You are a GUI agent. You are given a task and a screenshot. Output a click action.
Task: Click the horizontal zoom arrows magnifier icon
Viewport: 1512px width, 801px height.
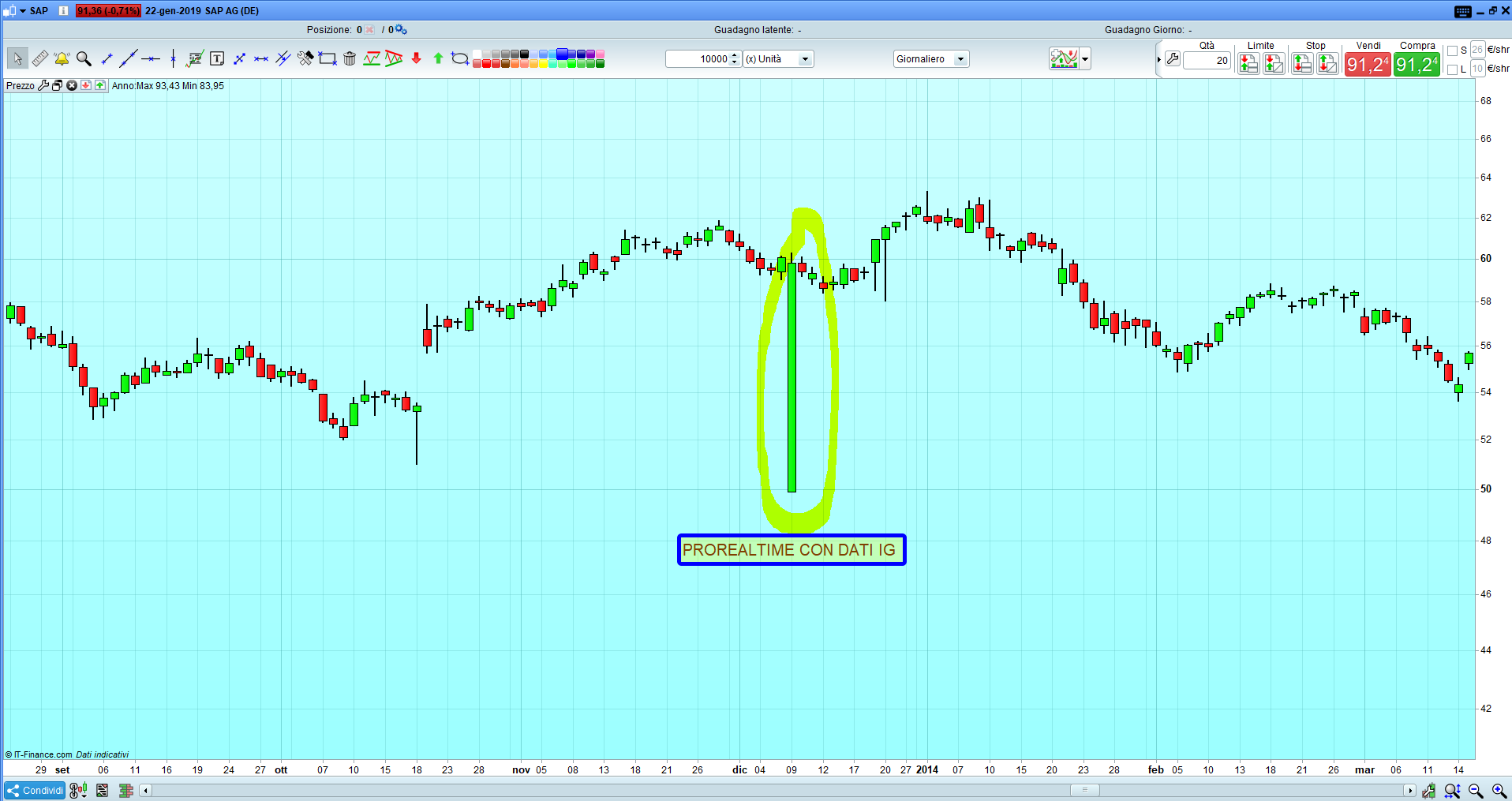pos(1452,791)
